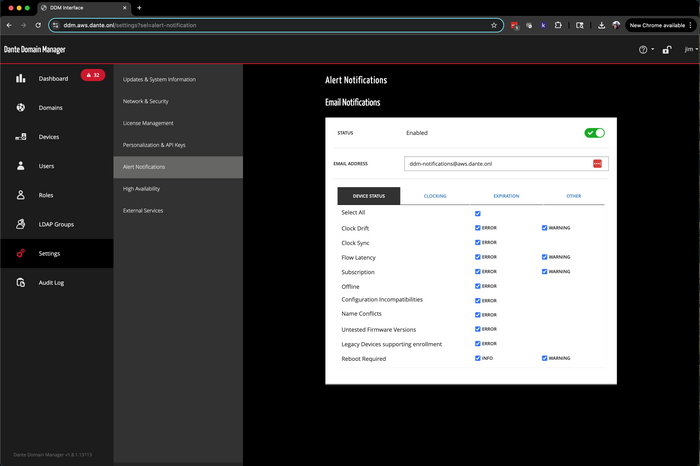
Task: Open Updates & System Information settings
Action: pyautogui.click(x=178, y=79)
